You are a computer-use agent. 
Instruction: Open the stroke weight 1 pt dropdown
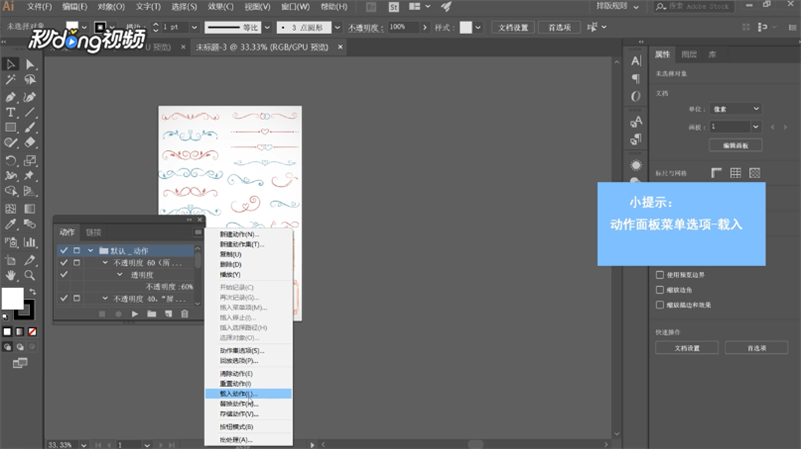[194, 27]
